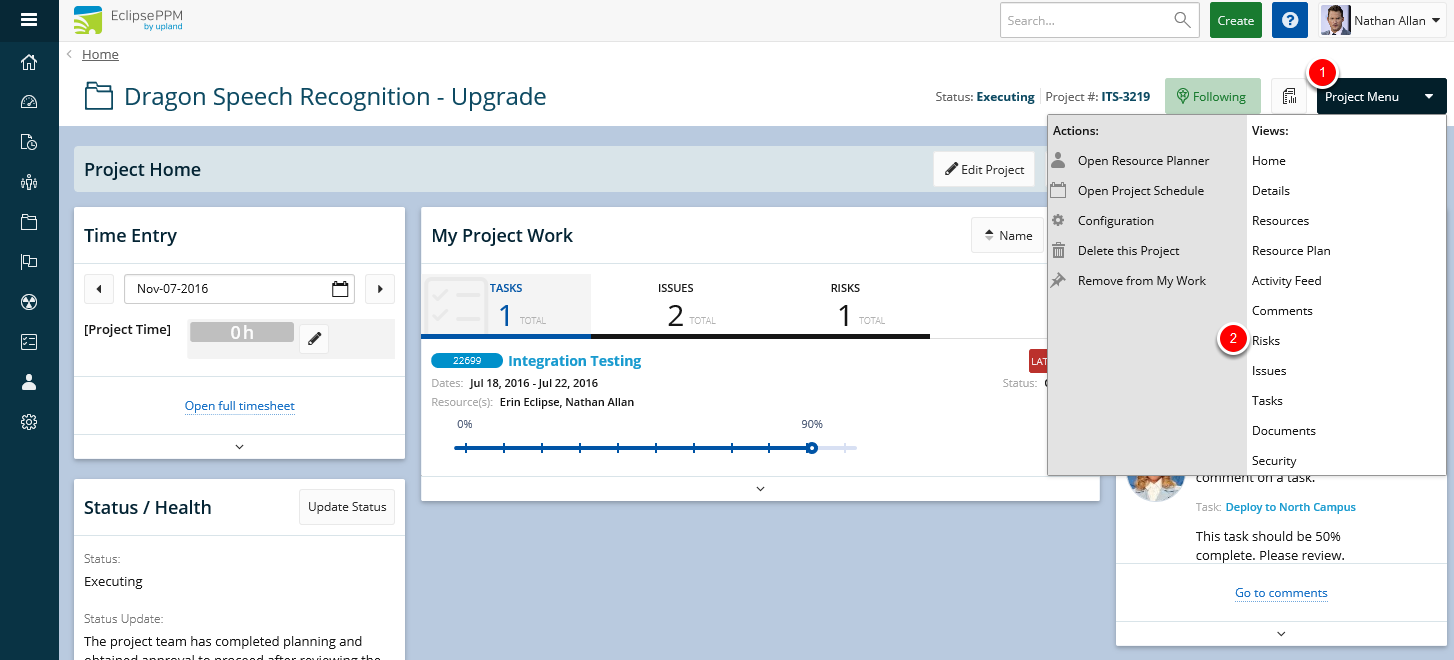Click the Home breadcrumb link
1454x660 pixels.
tap(100, 55)
